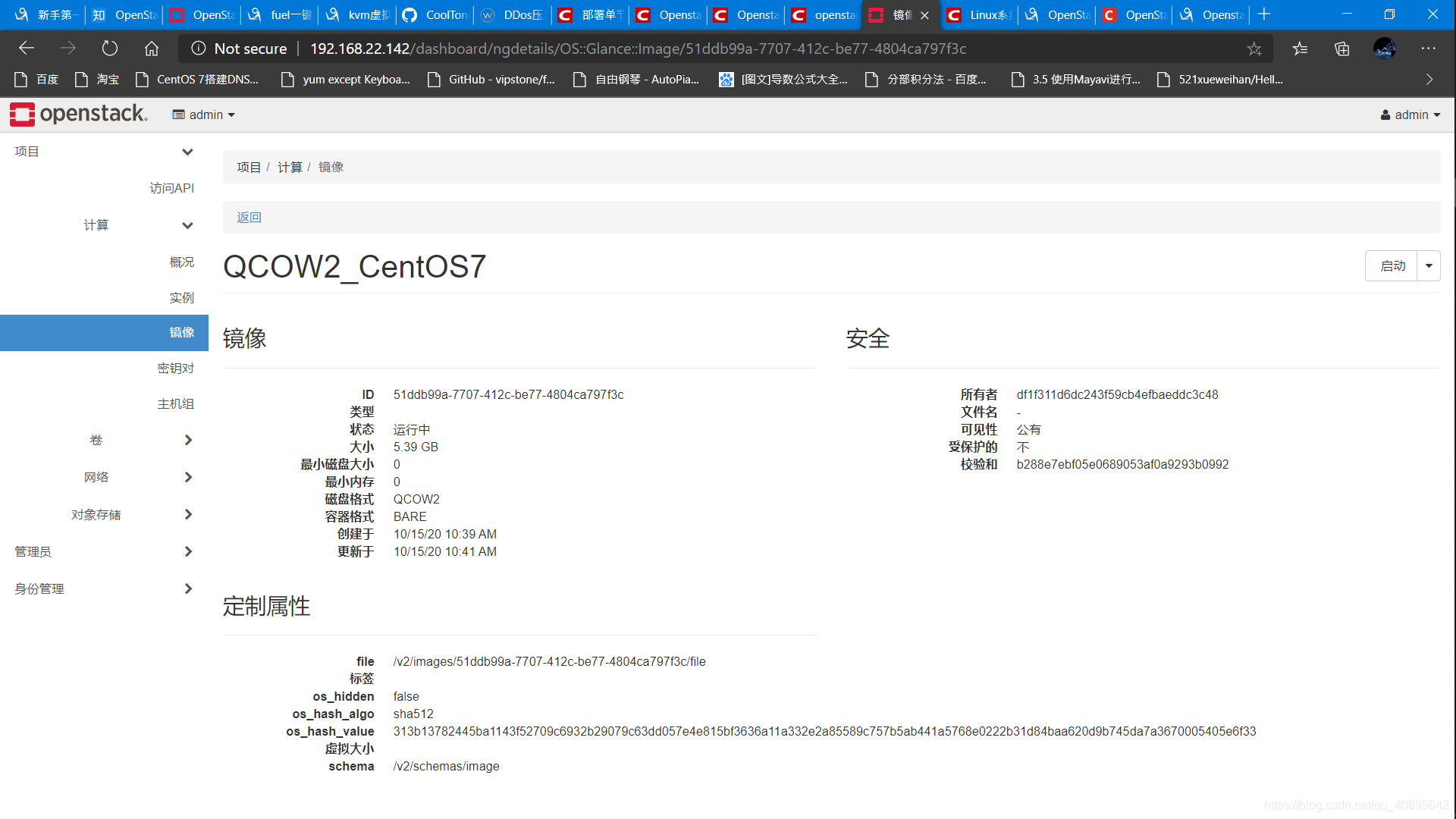Click the /v2/schemas/image schema value
This screenshot has height=819, width=1456.
446,766
